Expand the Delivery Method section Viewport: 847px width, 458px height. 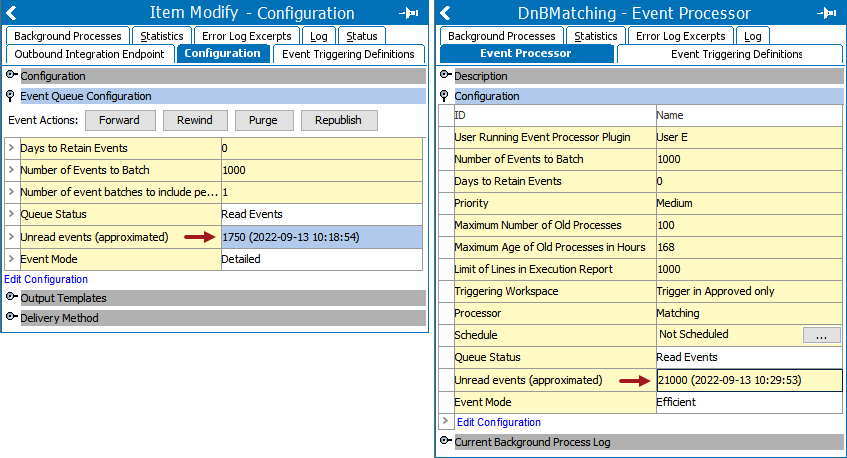(11, 318)
